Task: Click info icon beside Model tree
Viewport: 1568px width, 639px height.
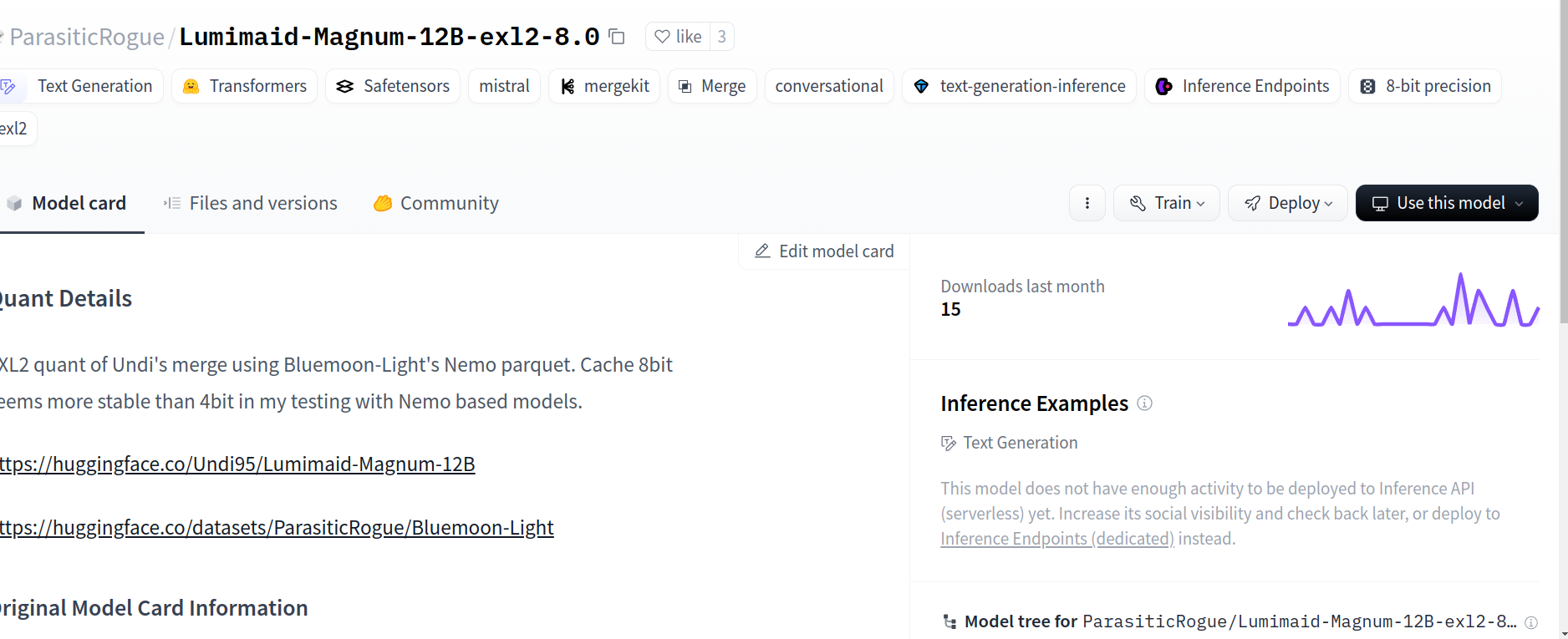Action: [1531, 622]
